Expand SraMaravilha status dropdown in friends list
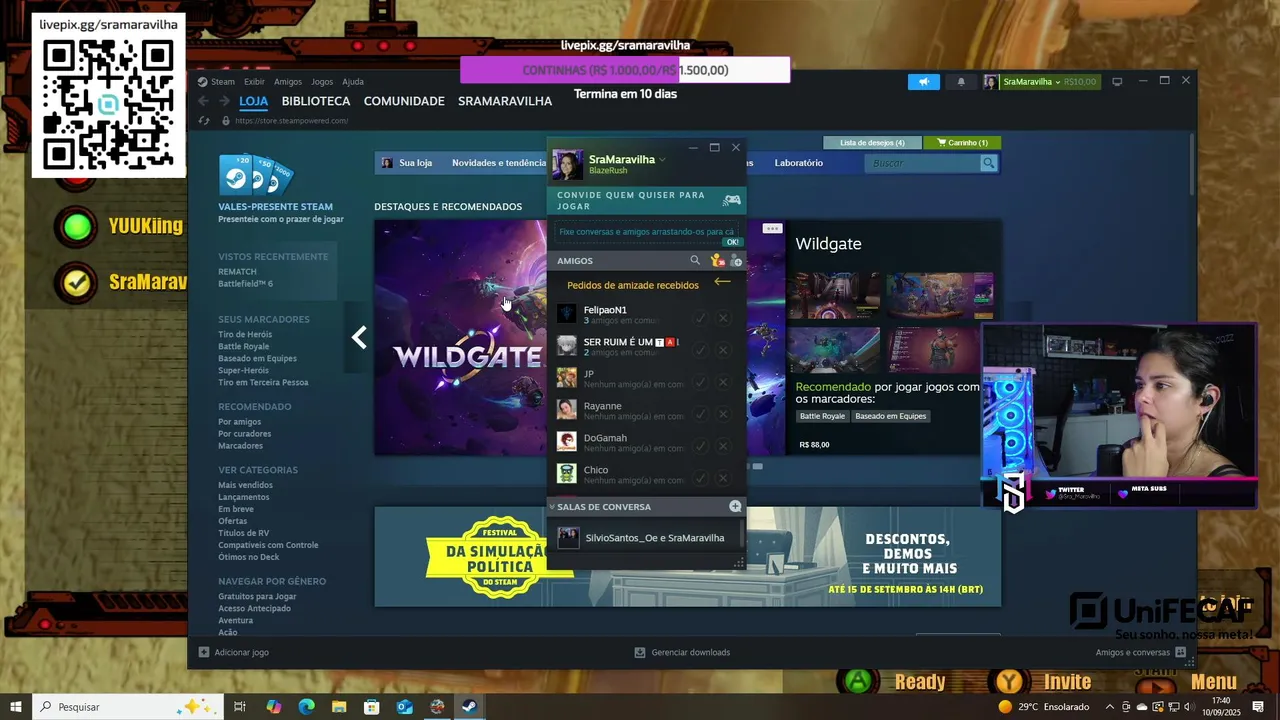 [x=662, y=160]
